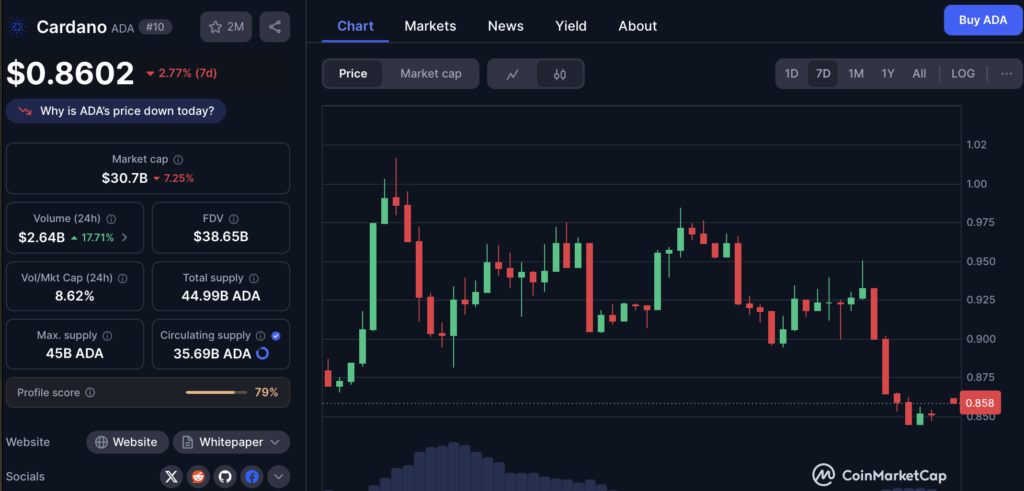Open the About tab

click(x=637, y=26)
